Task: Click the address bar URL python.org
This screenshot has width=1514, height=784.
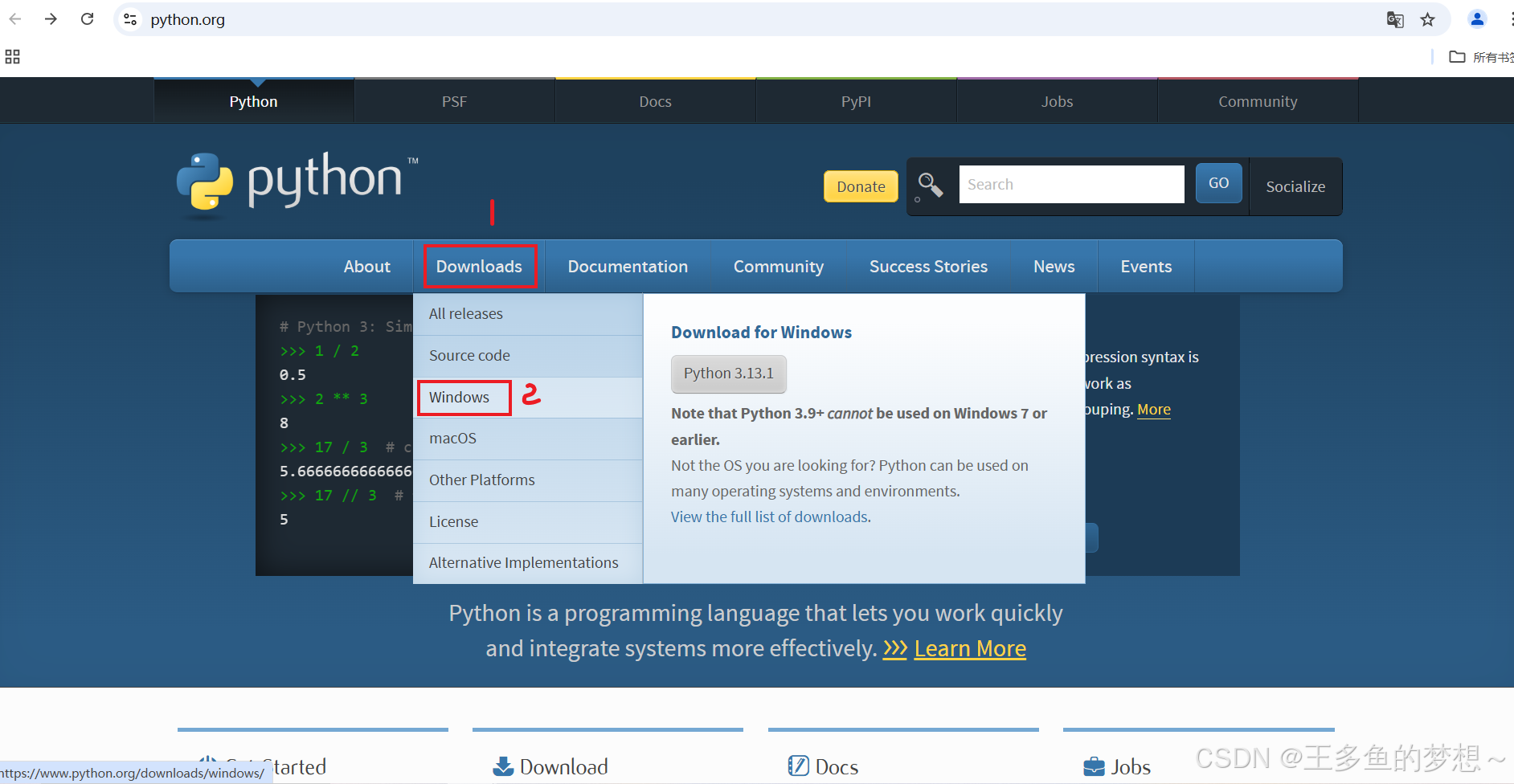Action: click(x=188, y=19)
